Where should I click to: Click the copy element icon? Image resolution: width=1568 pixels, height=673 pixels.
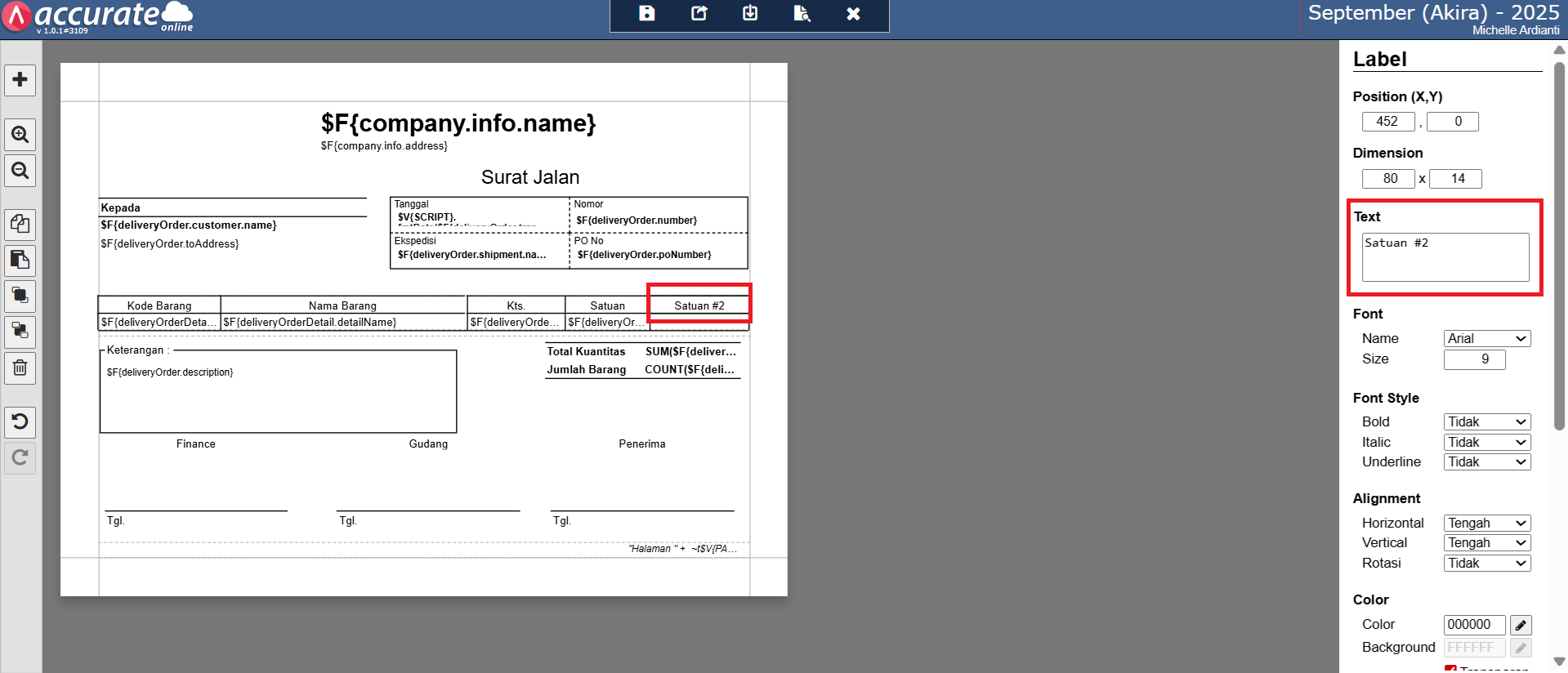click(20, 224)
